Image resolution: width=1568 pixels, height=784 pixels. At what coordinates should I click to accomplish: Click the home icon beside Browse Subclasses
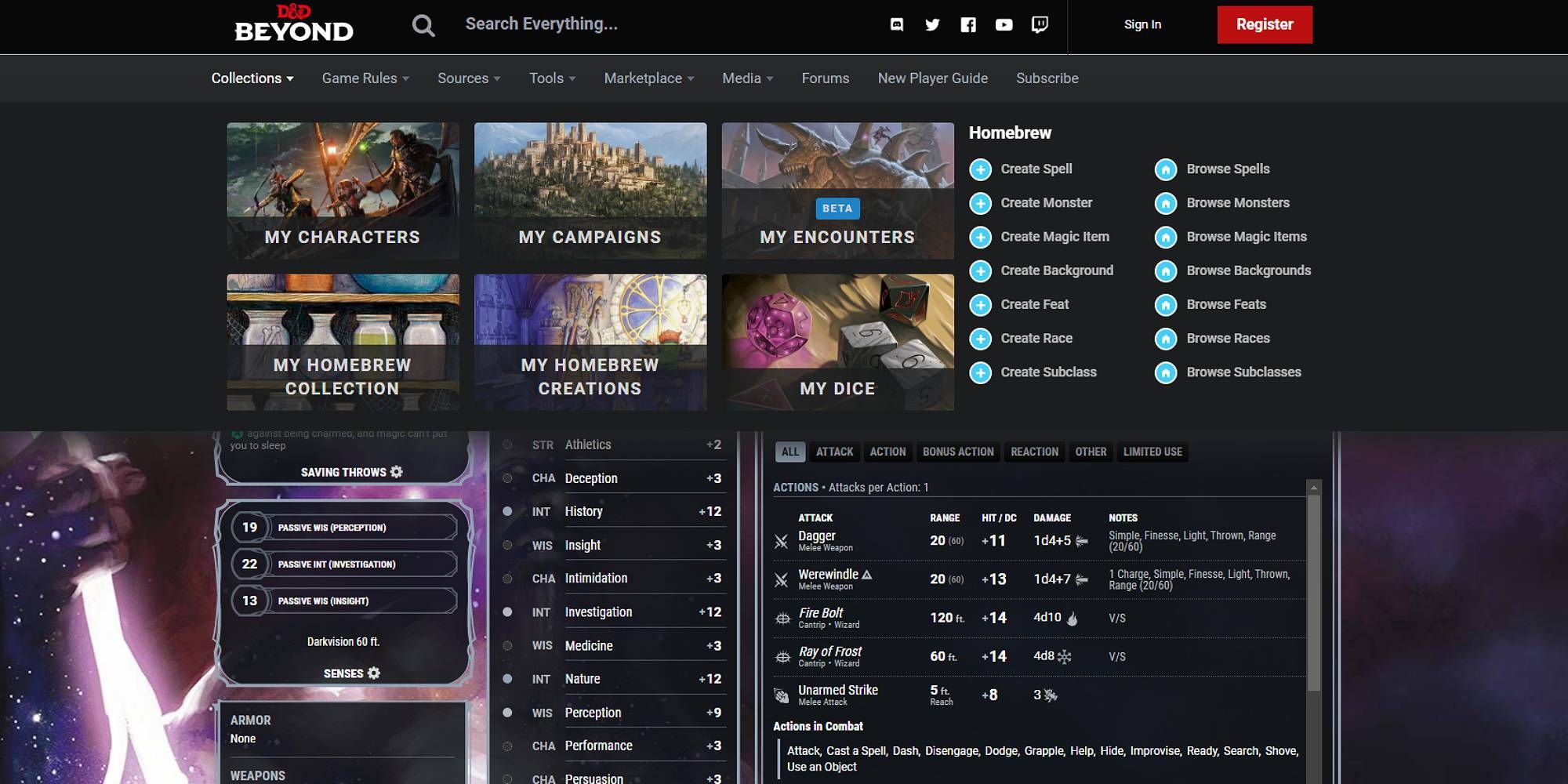coord(1166,372)
